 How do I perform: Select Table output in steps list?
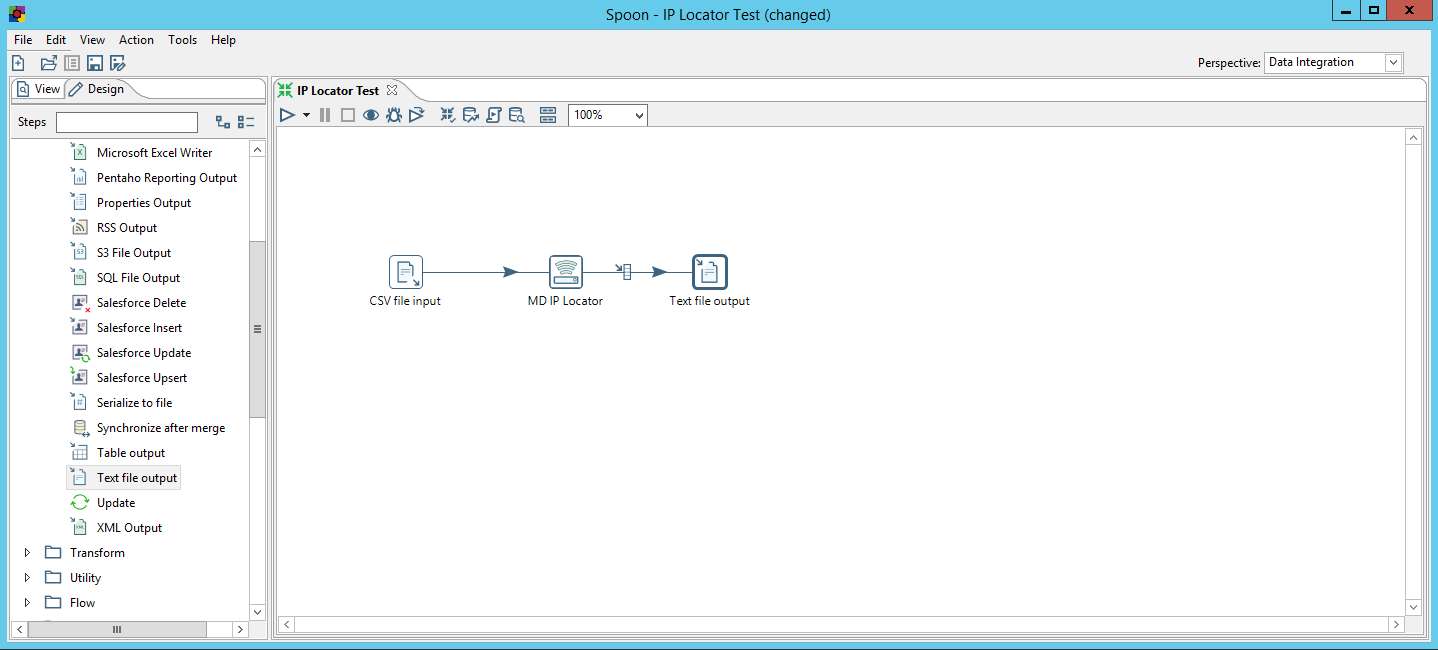131,453
